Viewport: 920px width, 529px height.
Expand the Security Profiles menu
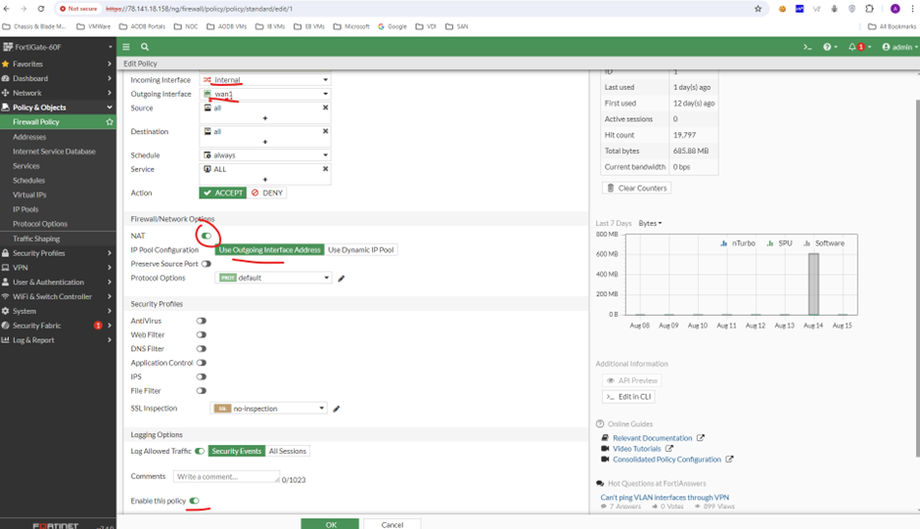coord(58,253)
